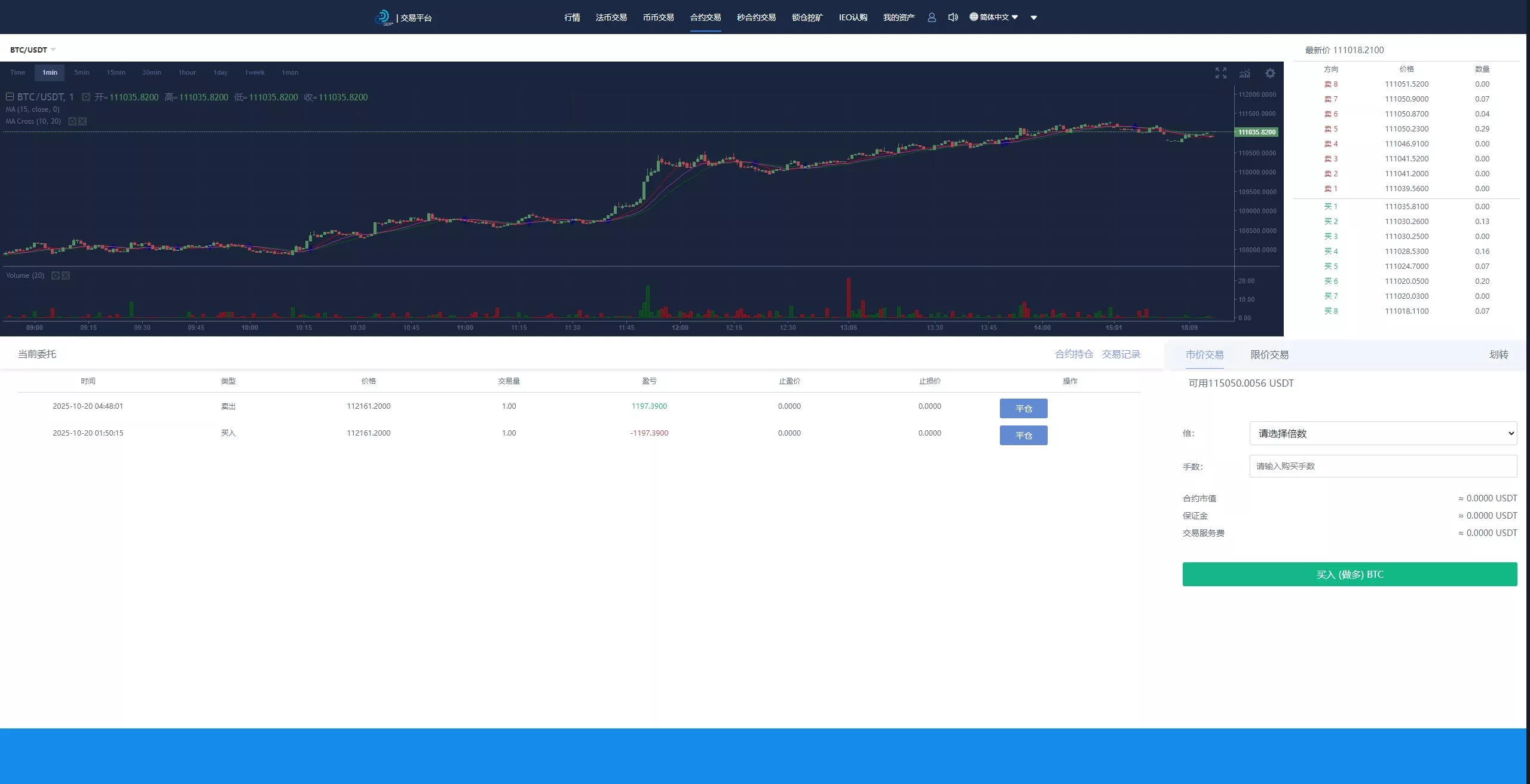
Task: Select the Time chart interval
Action: coord(18,72)
